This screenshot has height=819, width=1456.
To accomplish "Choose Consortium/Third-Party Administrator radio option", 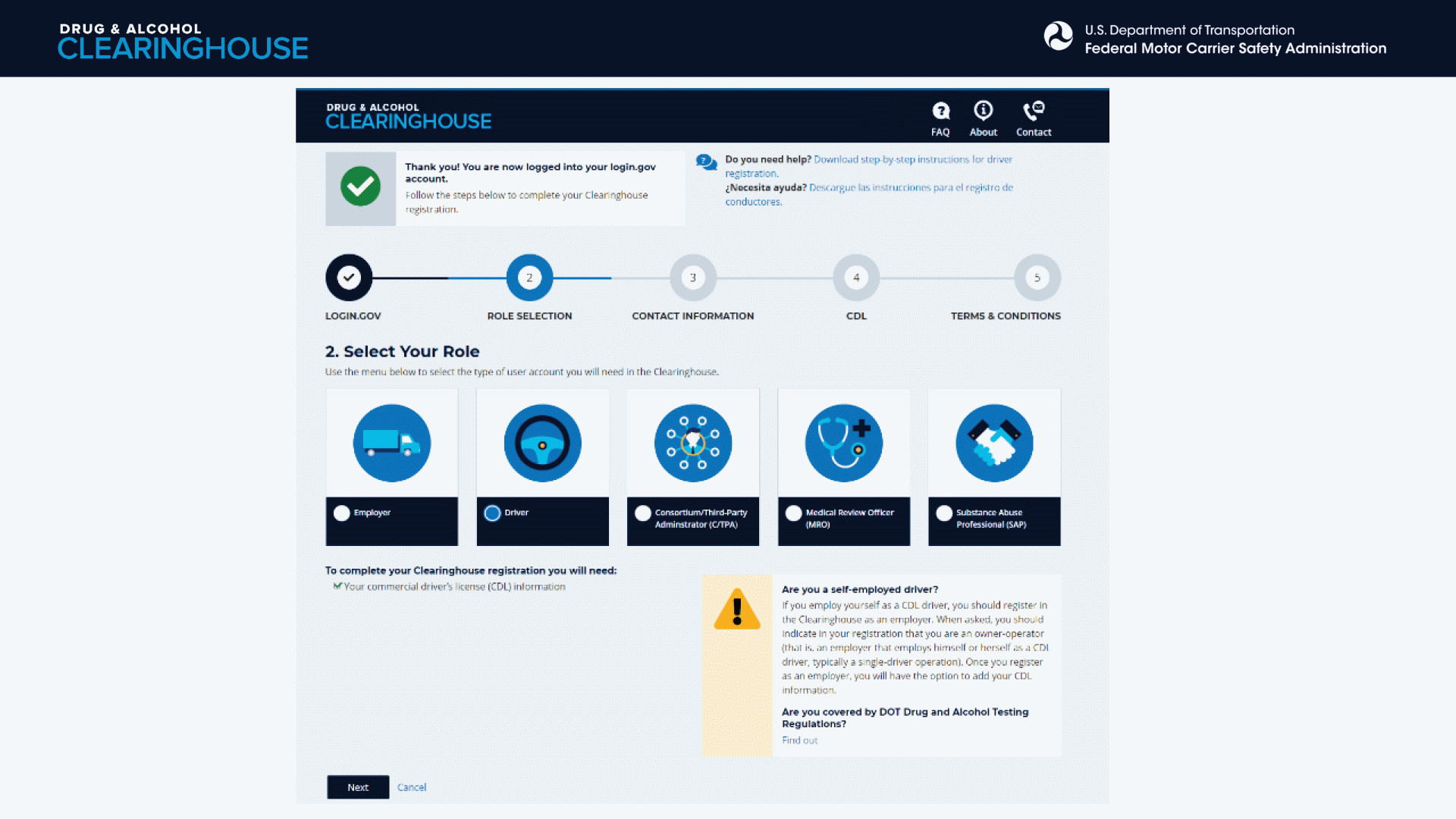I will click(x=643, y=513).
